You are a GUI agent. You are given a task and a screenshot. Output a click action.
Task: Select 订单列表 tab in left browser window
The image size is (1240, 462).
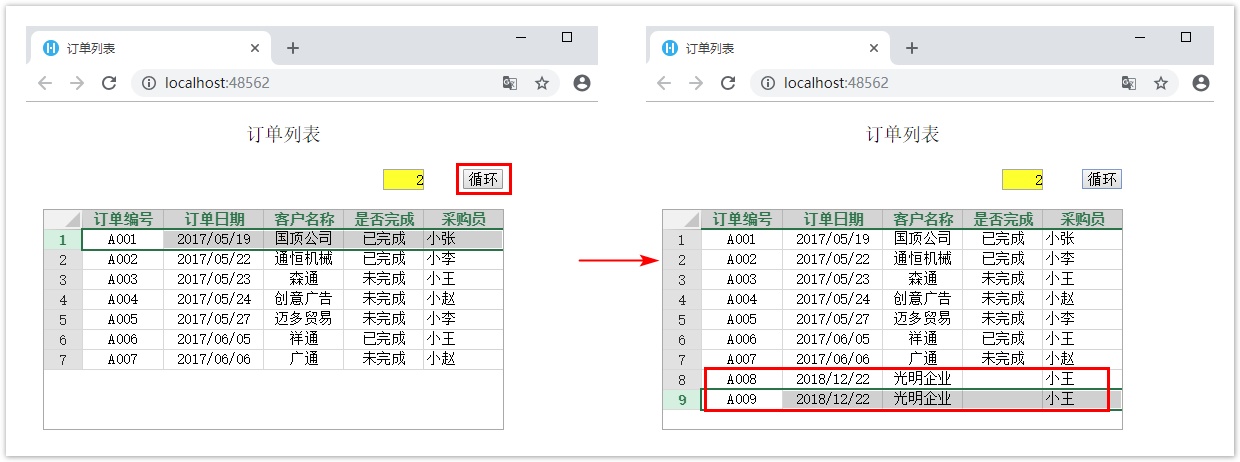152,48
